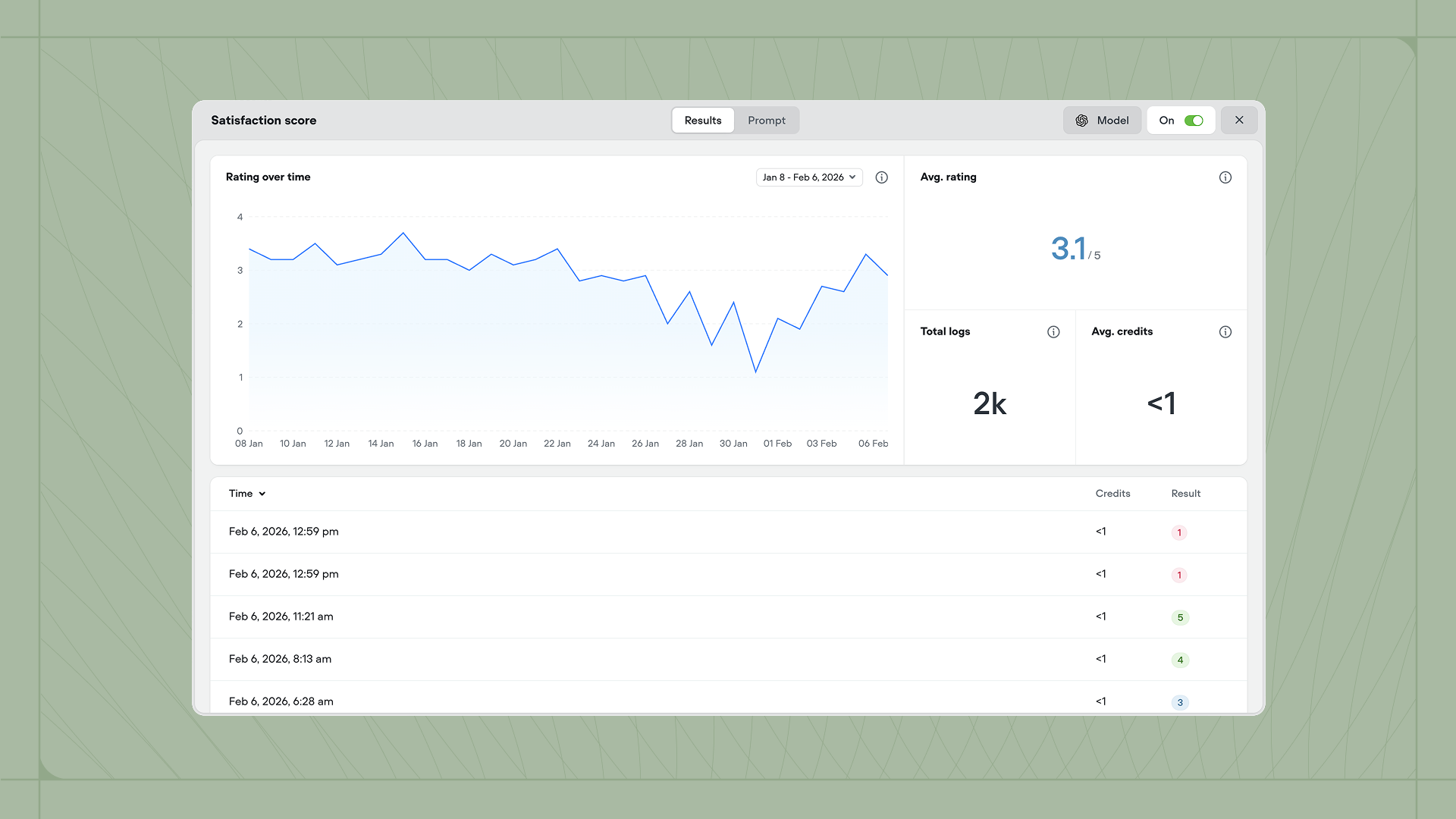The width and height of the screenshot is (1456, 819).
Task: Click the lowest chart point near 31 Jan
Action: [755, 372]
